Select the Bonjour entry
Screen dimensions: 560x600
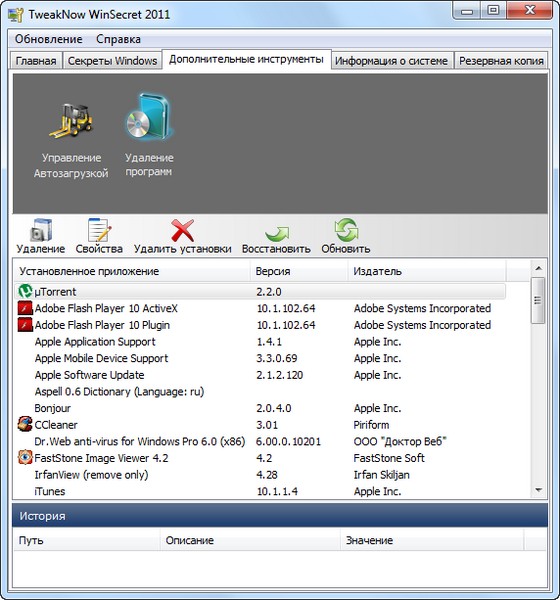260,408
